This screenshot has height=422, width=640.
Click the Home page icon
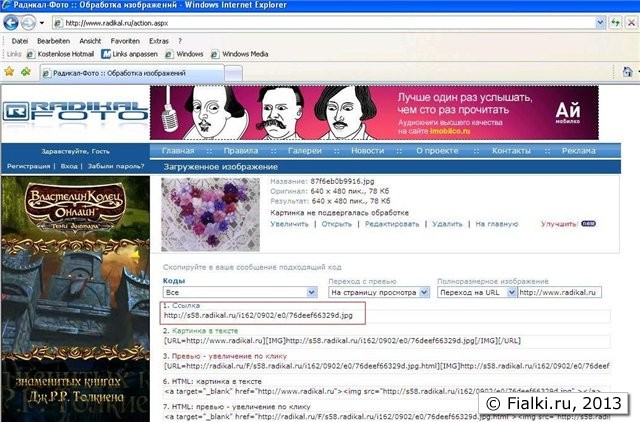pyautogui.click(x=627, y=72)
